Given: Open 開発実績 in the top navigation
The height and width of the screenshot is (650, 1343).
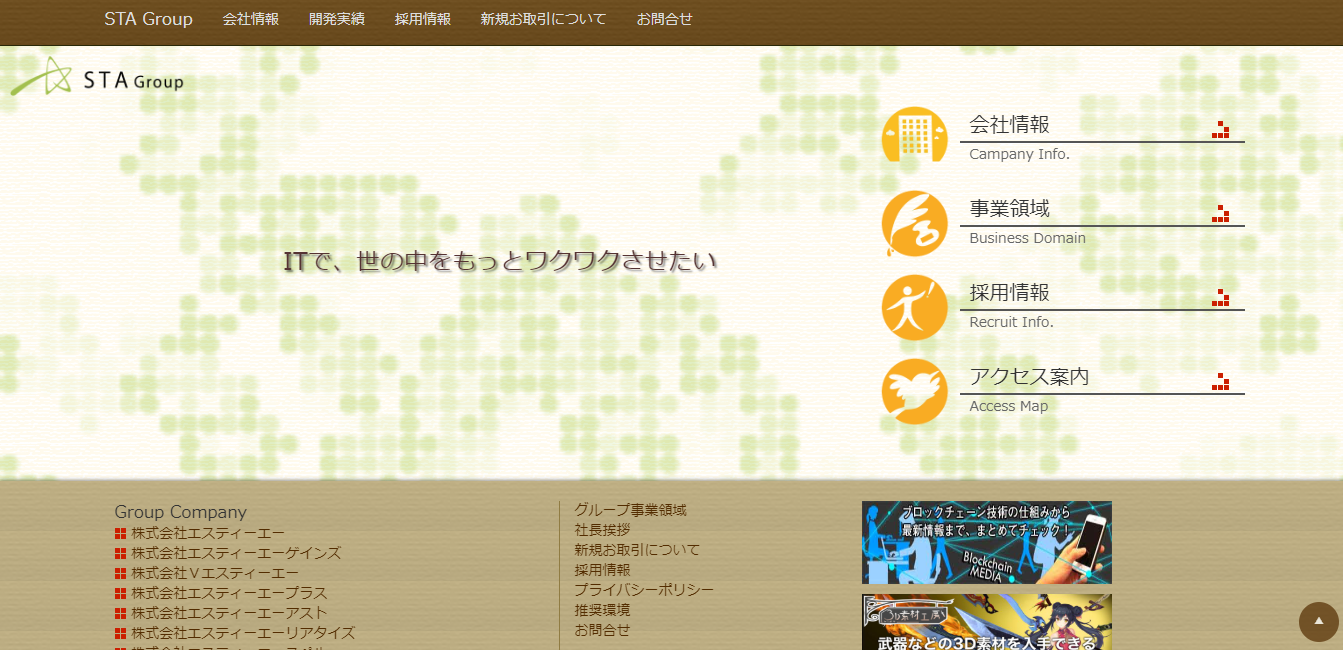Looking at the screenshot, I should 337,19.
